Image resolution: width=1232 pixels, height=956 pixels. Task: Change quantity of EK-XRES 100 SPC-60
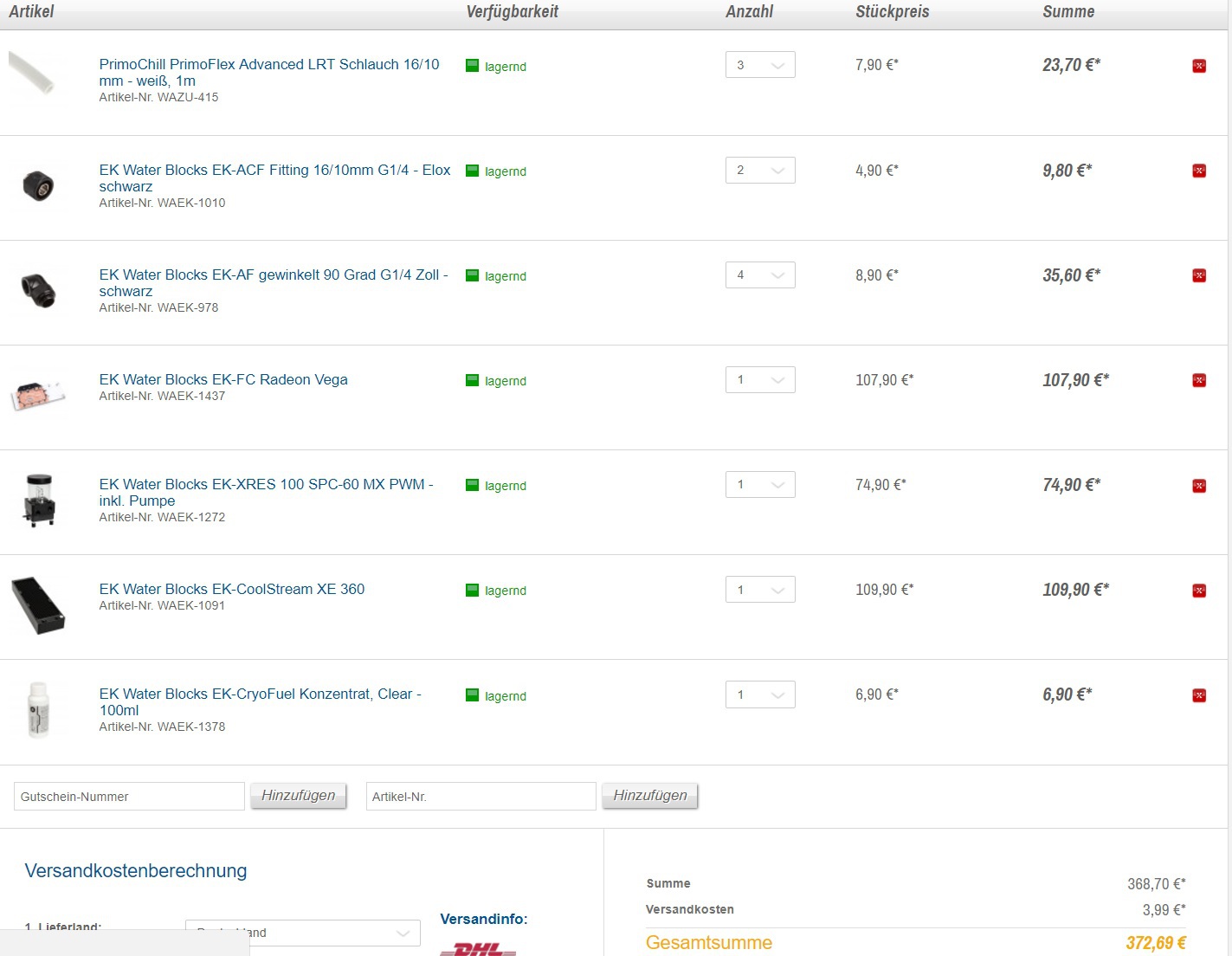[760, 484]
